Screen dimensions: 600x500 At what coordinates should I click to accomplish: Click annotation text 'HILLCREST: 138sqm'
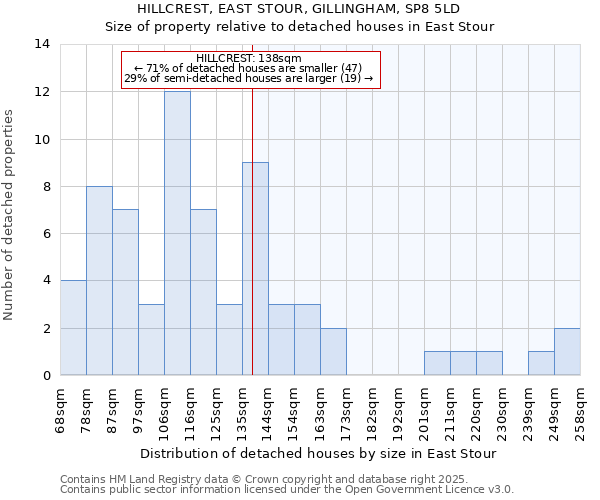click(249, 58)
